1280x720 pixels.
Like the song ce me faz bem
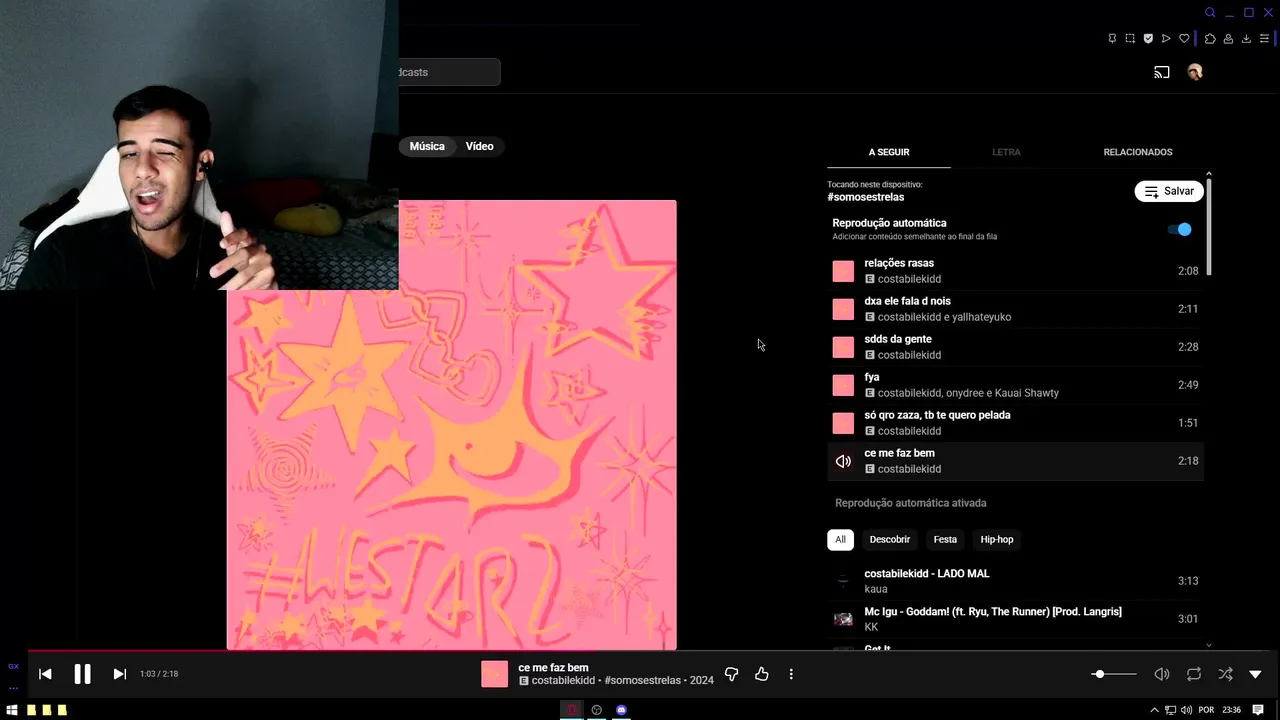(x=762, y=675)
